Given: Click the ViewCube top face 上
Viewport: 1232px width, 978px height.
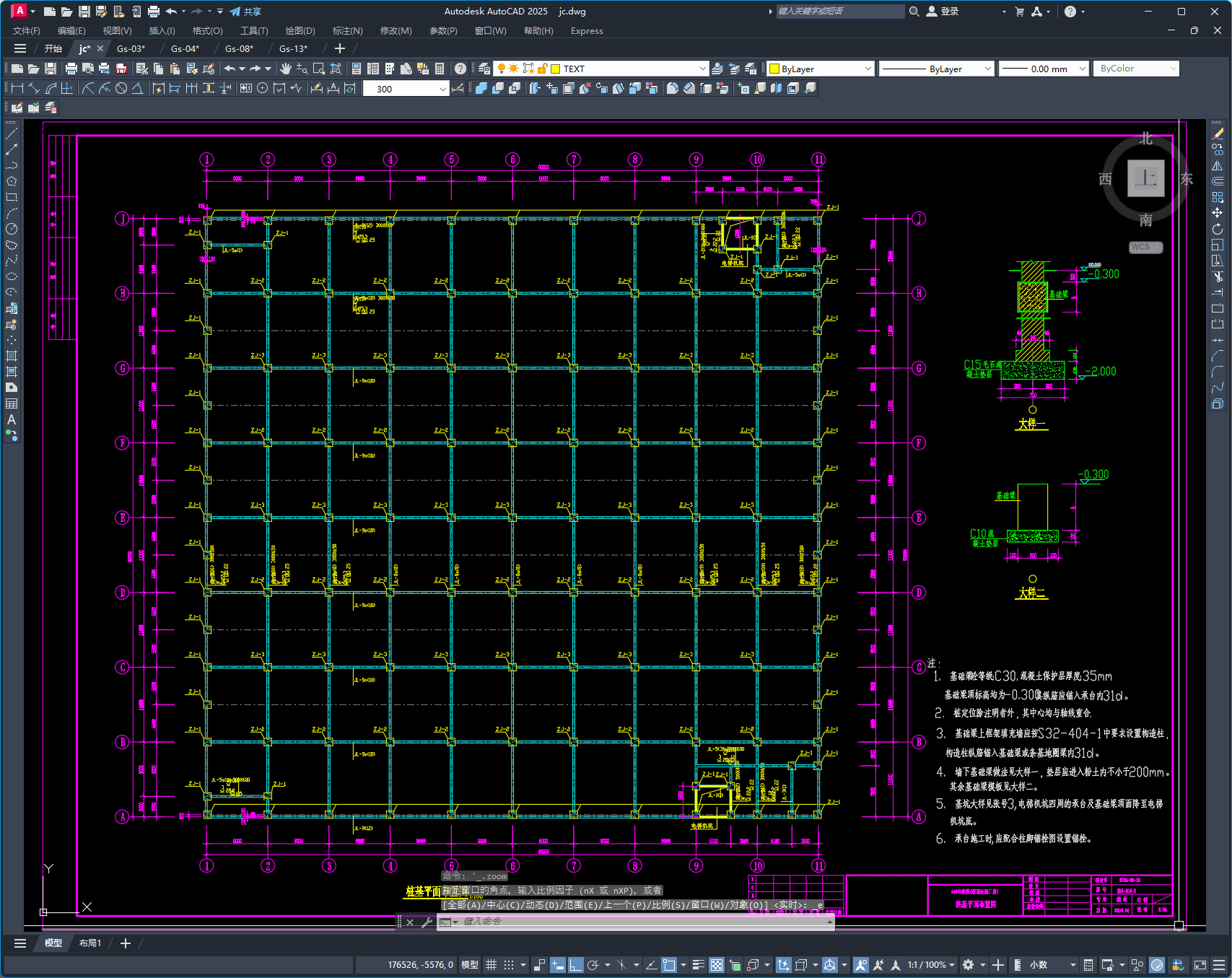Looking at the screenshot, I should point(1146,178).
